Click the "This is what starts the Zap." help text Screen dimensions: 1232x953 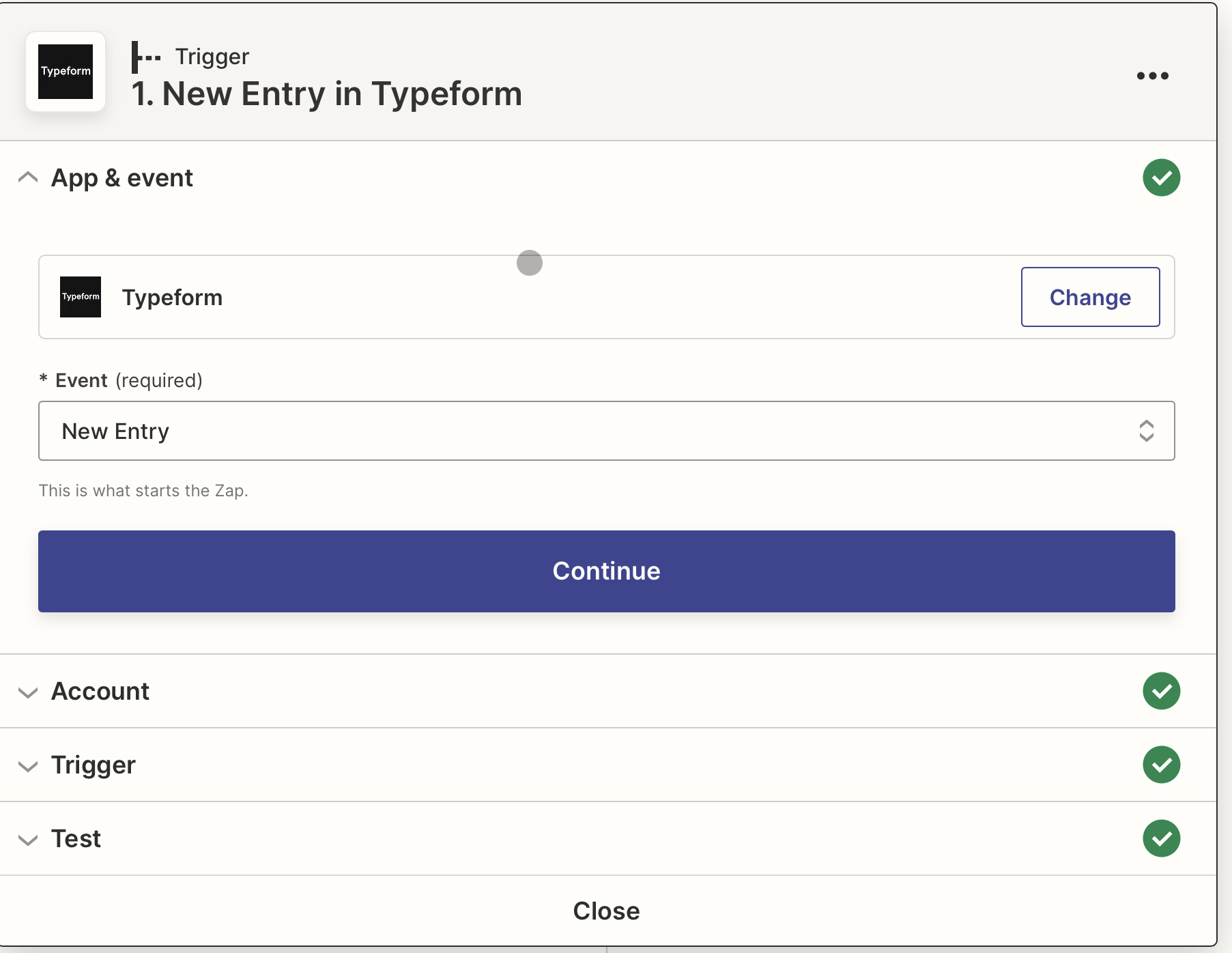(143, 491)
